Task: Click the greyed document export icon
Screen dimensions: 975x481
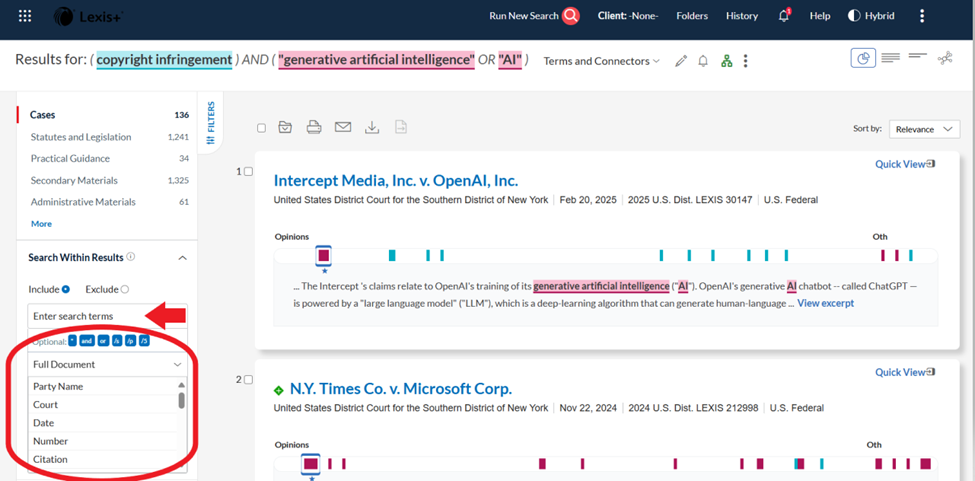Action: pos(400,127)
